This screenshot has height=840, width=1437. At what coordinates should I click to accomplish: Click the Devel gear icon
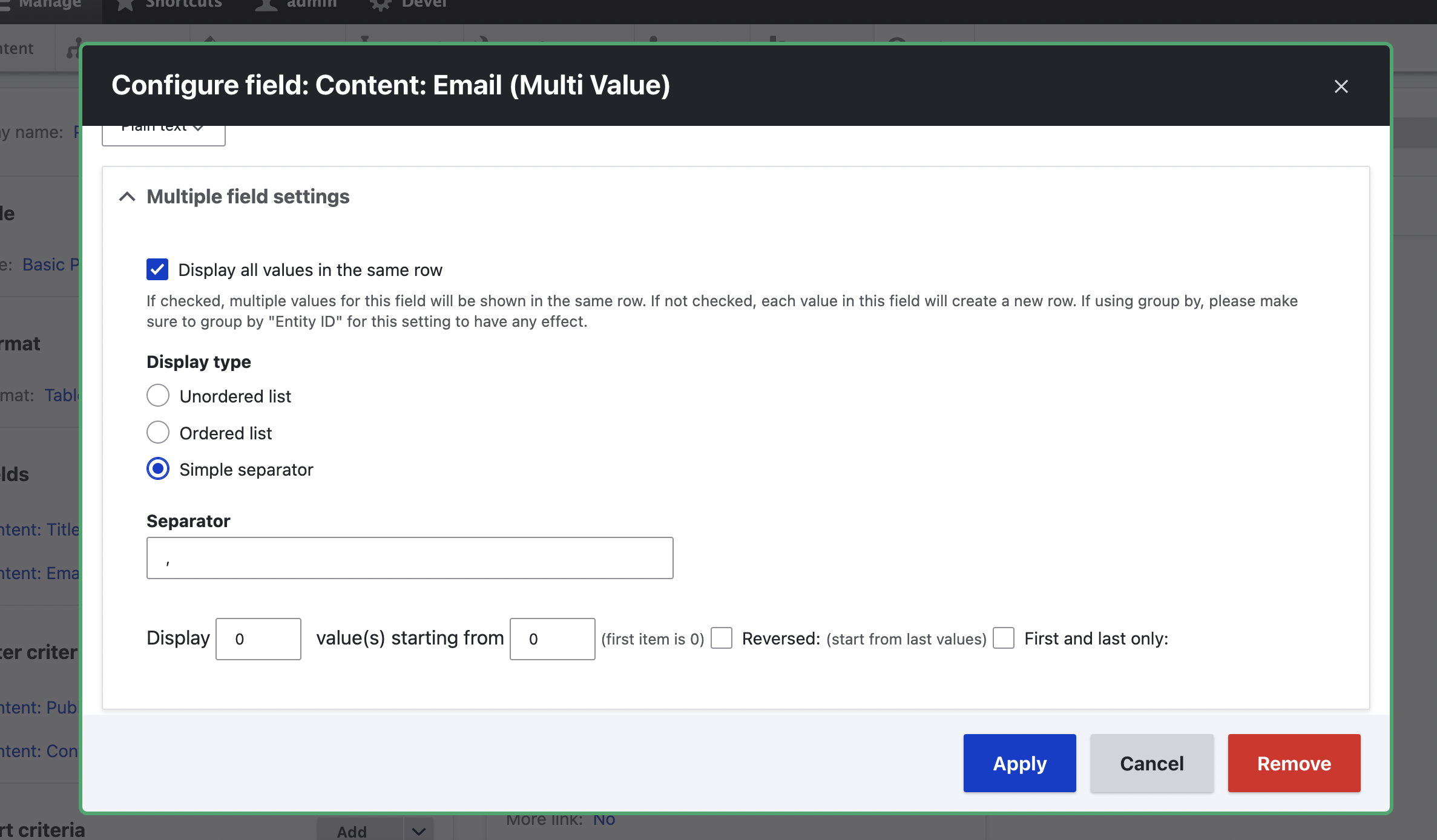[x=380, y=4]
